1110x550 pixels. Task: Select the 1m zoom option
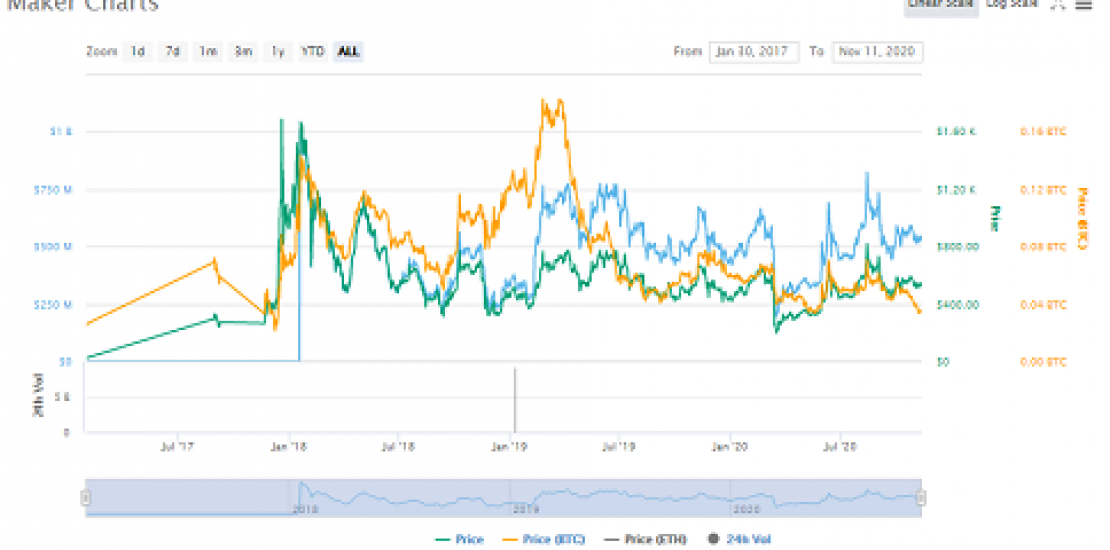click(x=207, y=52)
